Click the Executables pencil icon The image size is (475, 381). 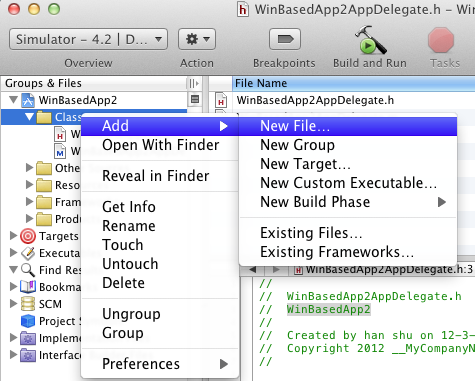[28, 253]
